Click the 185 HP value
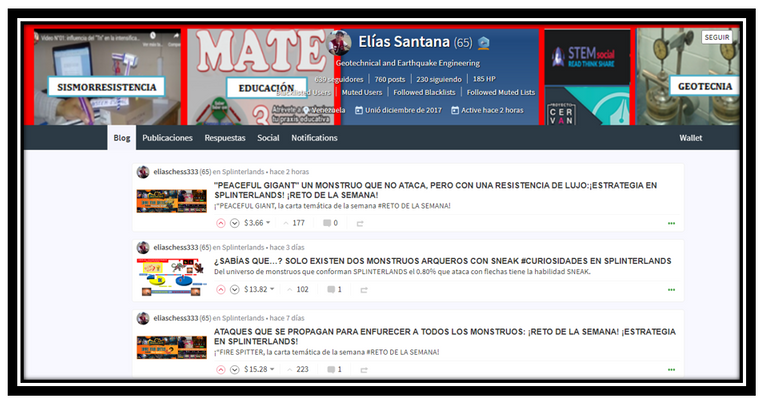The image size is (768, 403). click(x=484, y=79)
